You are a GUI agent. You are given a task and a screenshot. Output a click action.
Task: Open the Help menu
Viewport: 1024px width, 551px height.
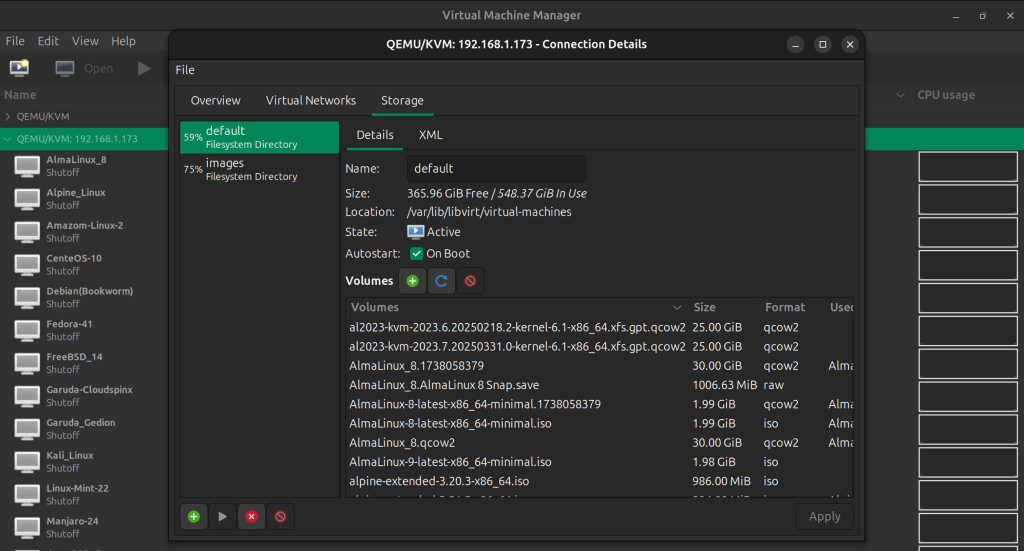(x=123, y=41)
